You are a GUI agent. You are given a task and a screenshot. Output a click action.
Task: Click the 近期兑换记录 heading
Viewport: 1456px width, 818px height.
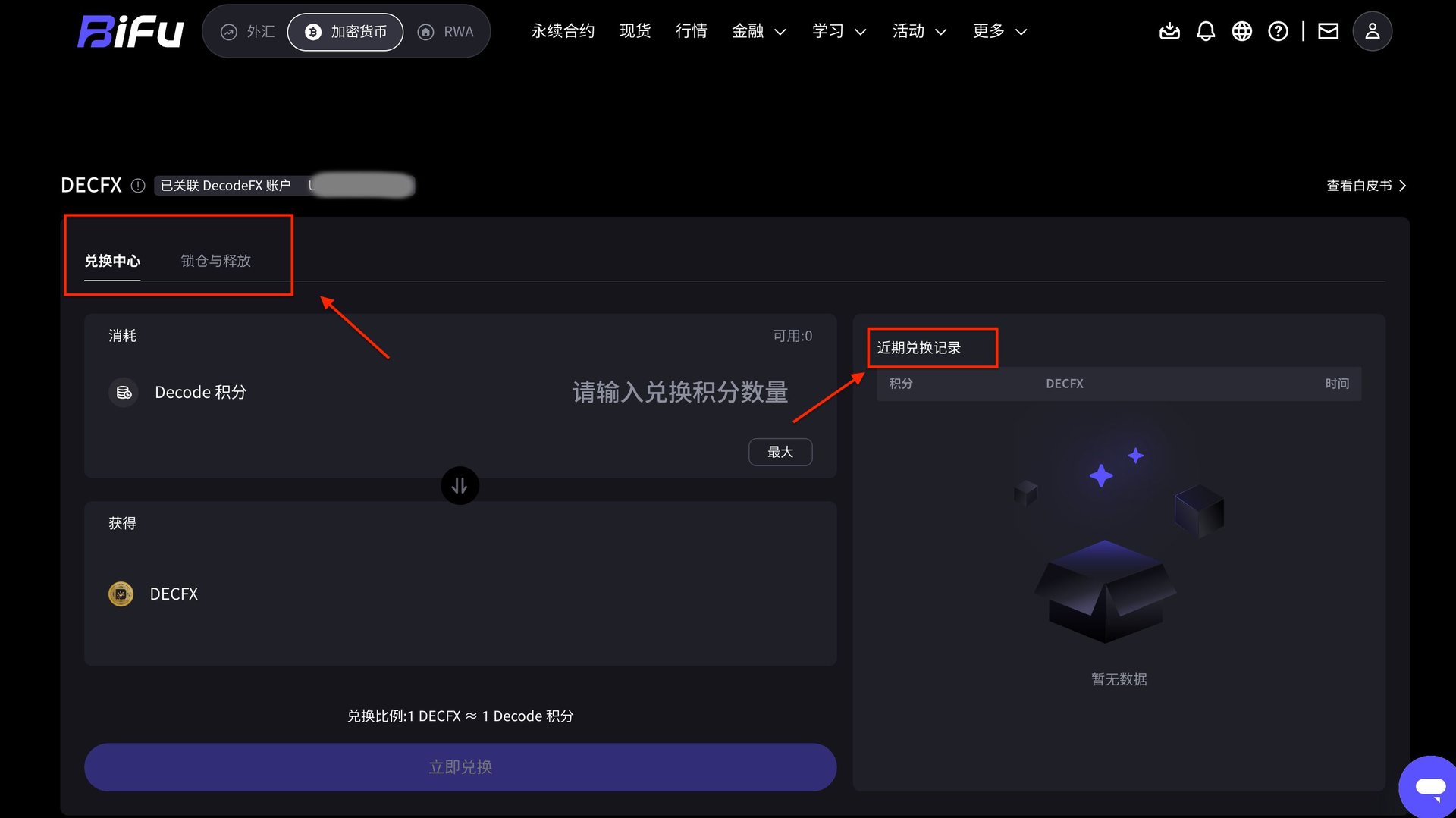click(x=919, y=348)
